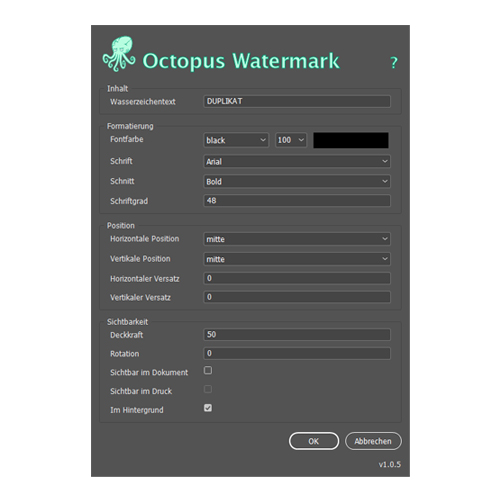The image size is (500, 500).
Task: Enable Sichtbar im Dokument checkbox
Action: 208,370
